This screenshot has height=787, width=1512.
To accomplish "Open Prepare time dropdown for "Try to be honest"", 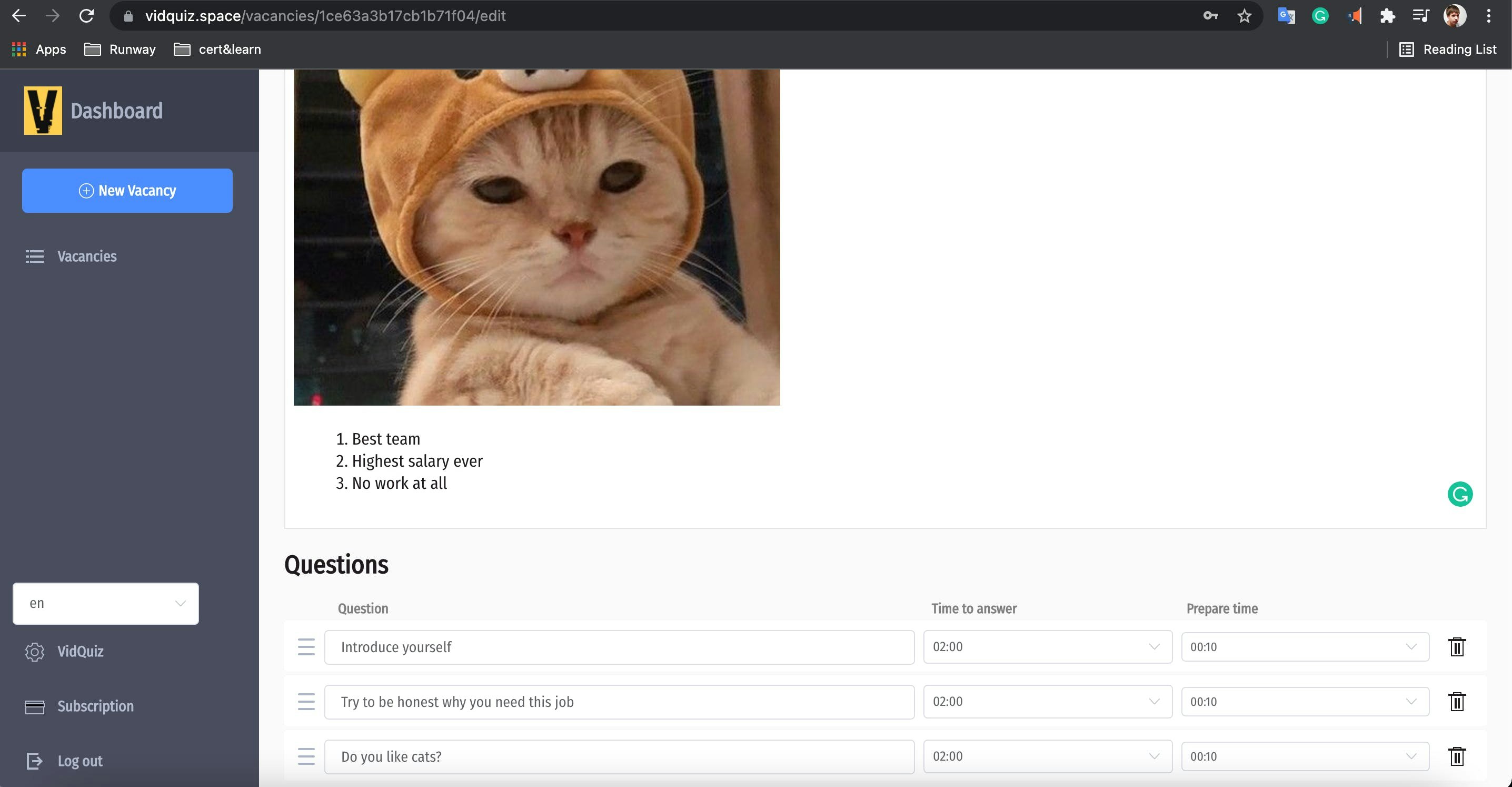I will point(1304,702).
